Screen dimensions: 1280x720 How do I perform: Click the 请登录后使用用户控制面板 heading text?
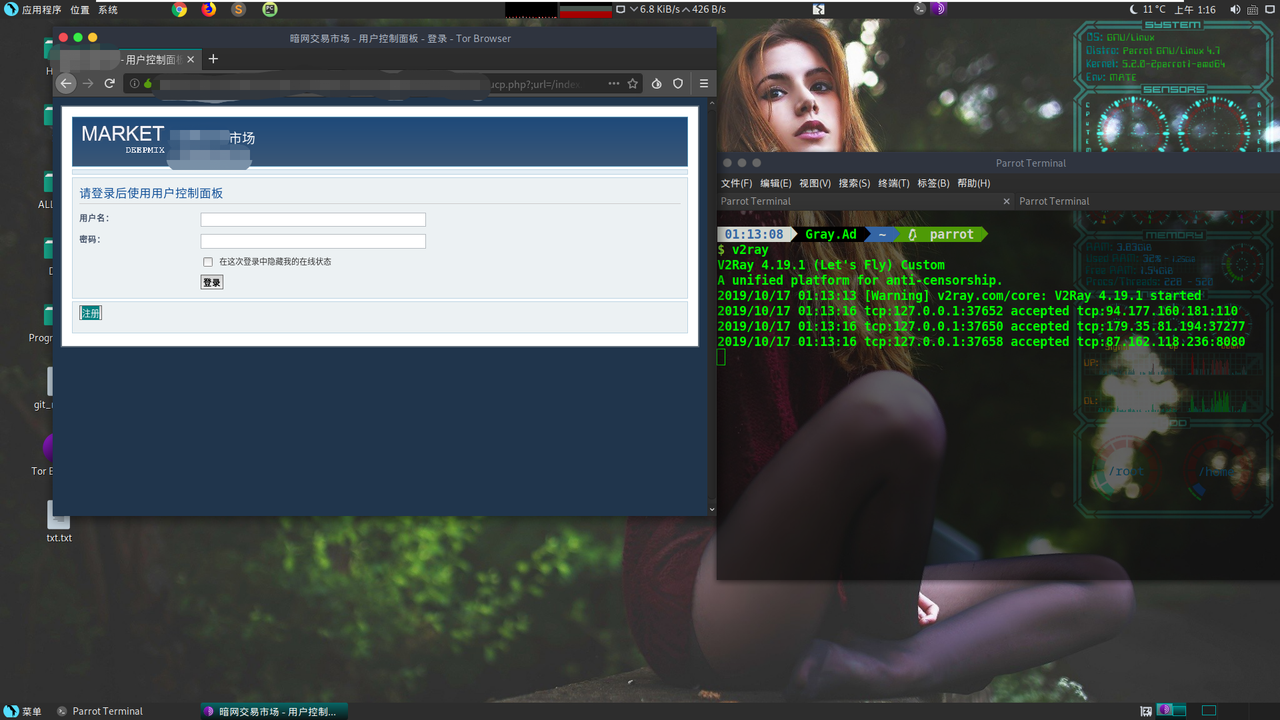(151, 193)
